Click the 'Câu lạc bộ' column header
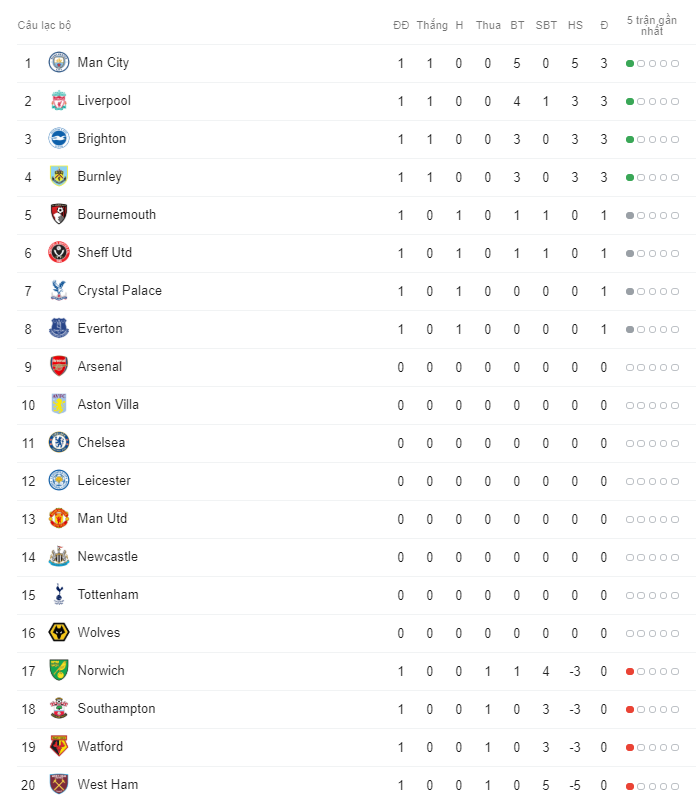 (x=44, y=25)
